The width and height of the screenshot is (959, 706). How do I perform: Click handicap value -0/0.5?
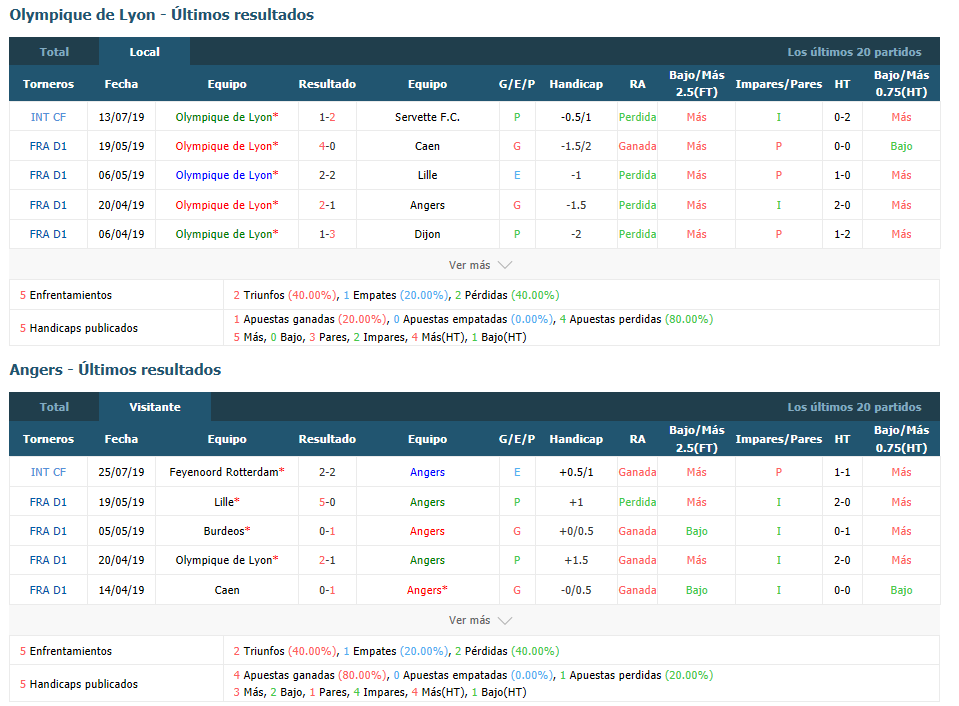pyautogui.click(x=576, y=590)
